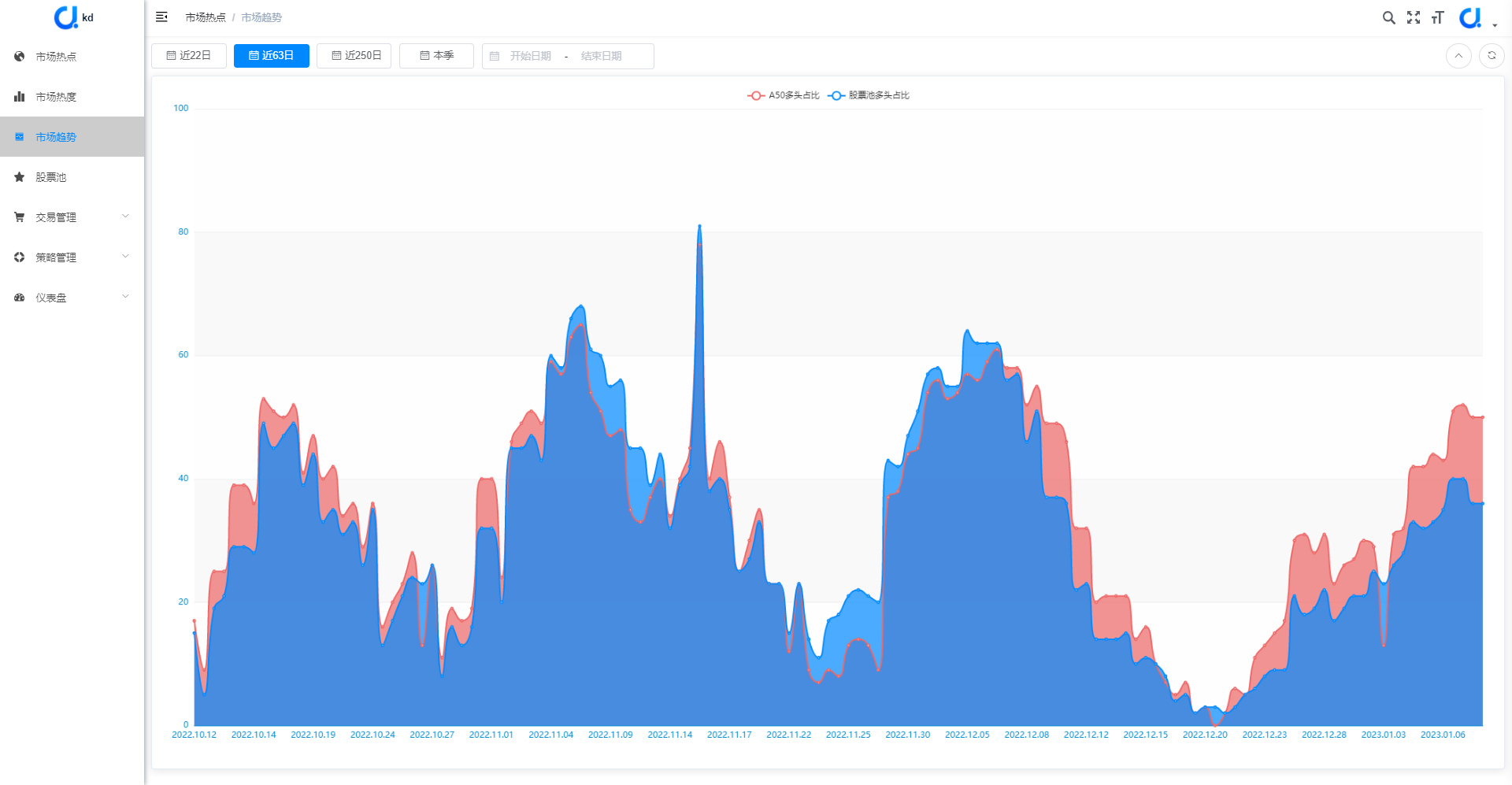Click the y-axis label 100

click(x=181, y=109)
